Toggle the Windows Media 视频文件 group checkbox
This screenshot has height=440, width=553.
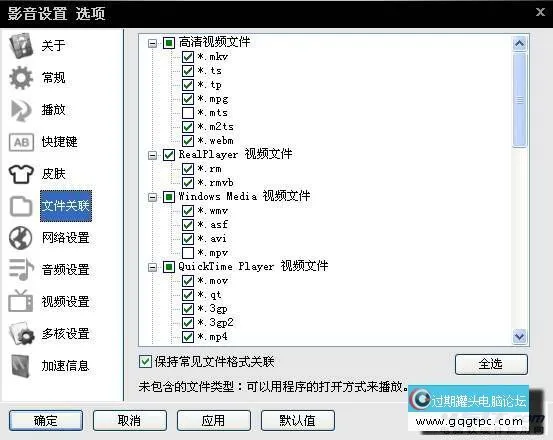pos(169,197)
